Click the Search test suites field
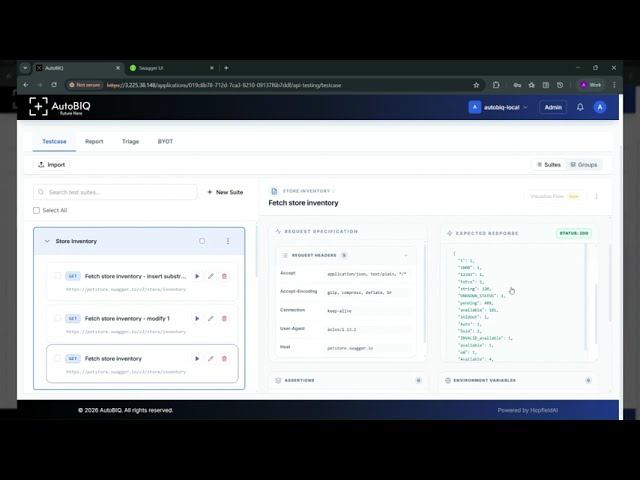This screenshot has width=640, height=480. coord(115,192)
